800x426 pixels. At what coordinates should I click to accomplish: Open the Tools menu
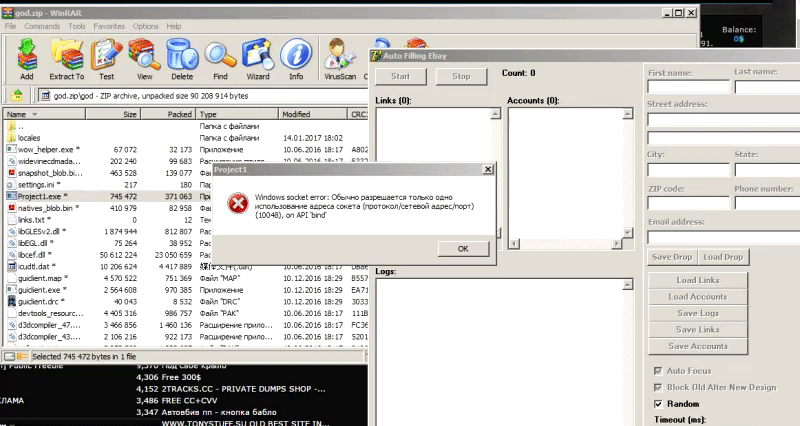click(x=77, y=26)
